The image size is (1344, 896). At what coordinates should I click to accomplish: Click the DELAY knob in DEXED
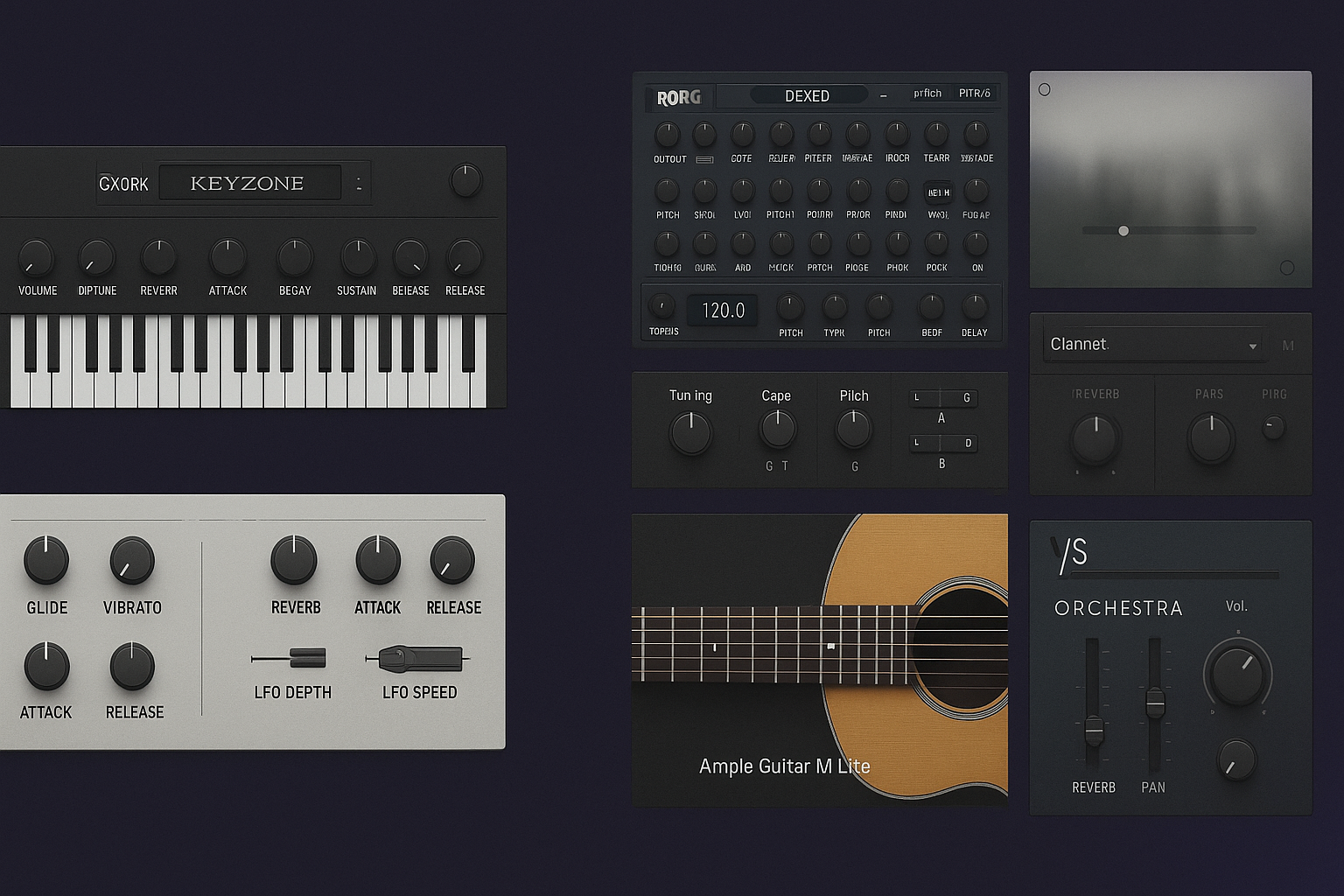point(975,307)
